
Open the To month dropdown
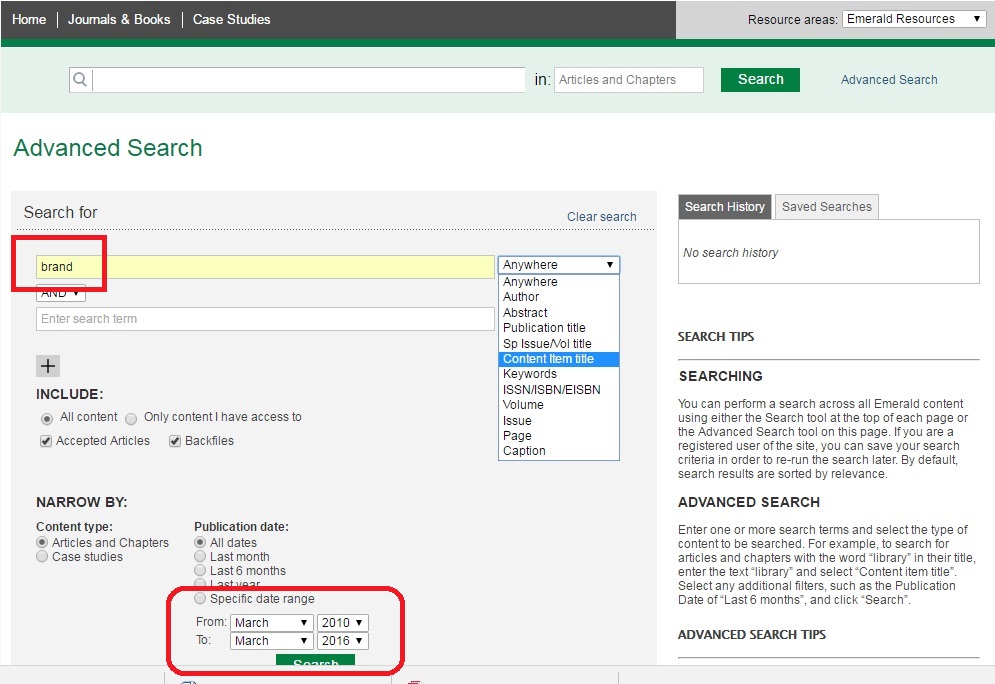(272, 641)
